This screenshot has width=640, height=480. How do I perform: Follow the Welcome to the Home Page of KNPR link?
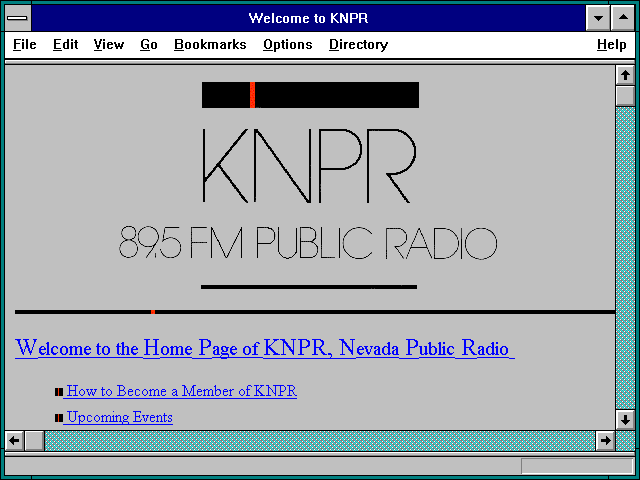click(264, 348)
